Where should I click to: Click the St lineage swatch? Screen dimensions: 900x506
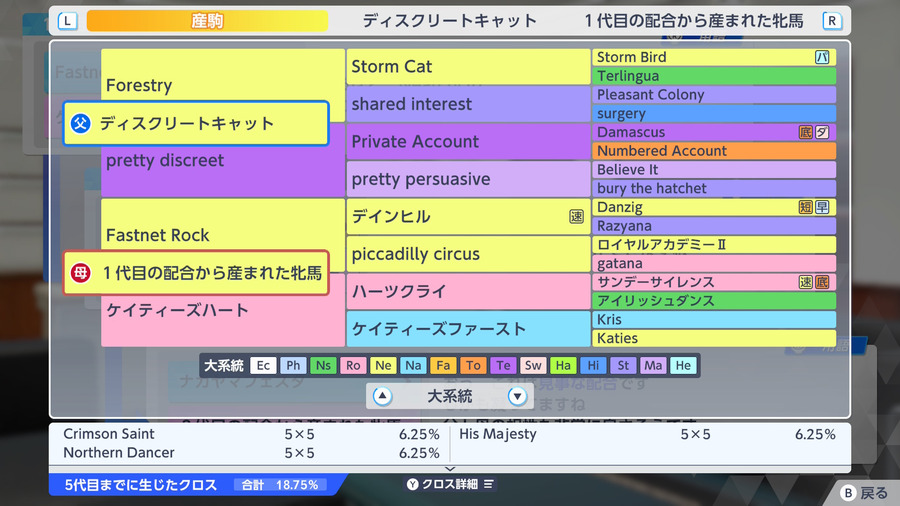coord(623,365)
